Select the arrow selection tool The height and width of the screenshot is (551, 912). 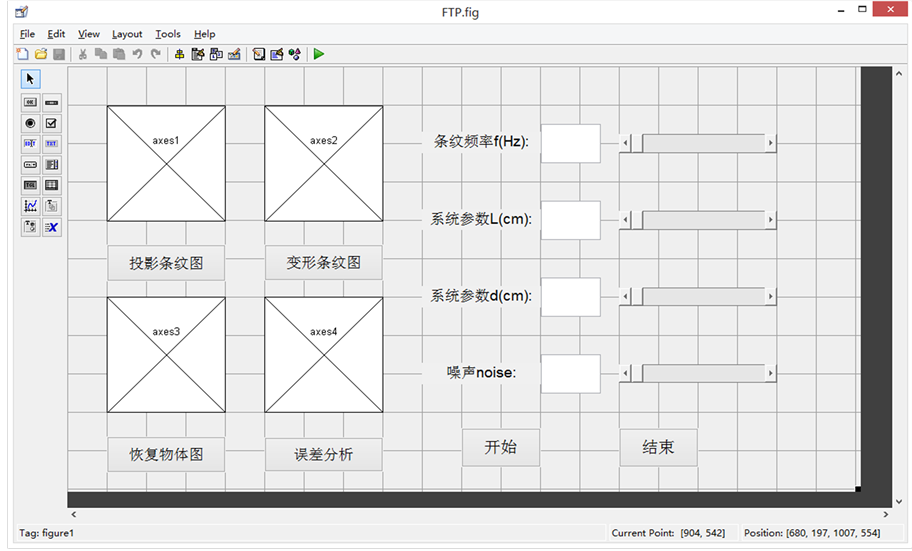click(x=30, y=79)
